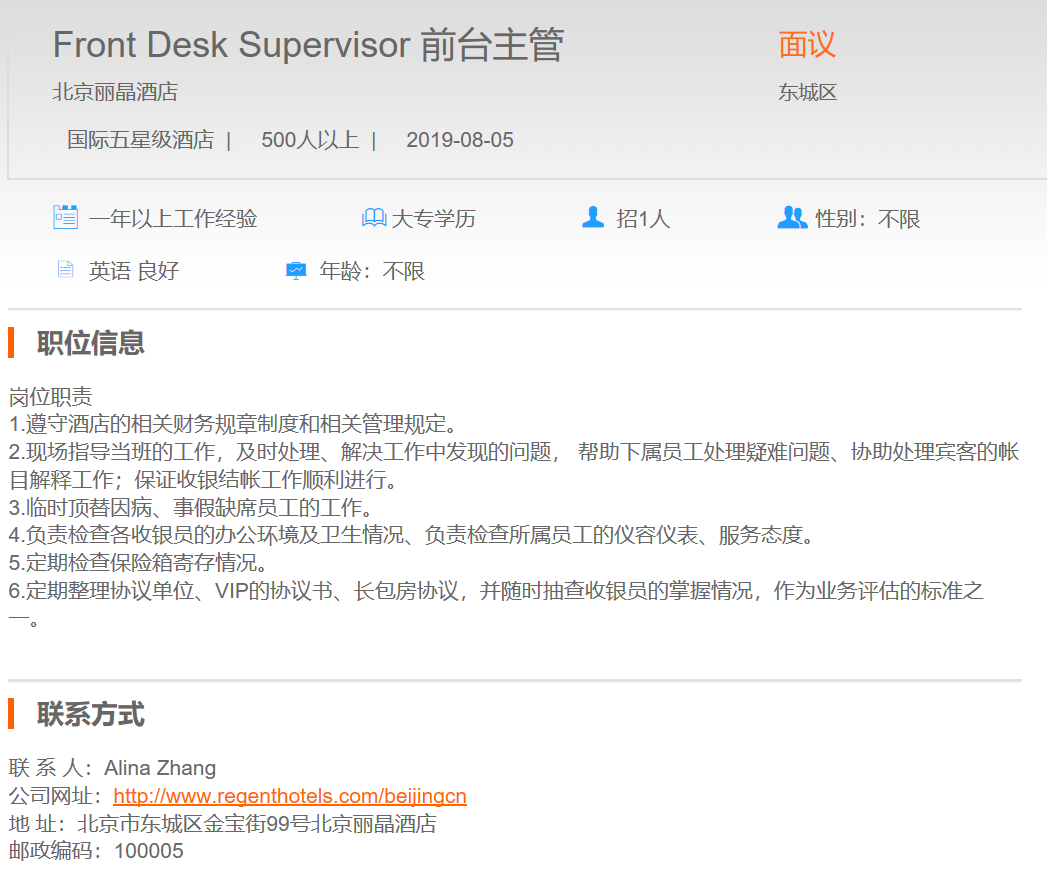Screen dimensions: 1047x887
Task: Click the contact name Alina Zhang
Action: (160, 768)
